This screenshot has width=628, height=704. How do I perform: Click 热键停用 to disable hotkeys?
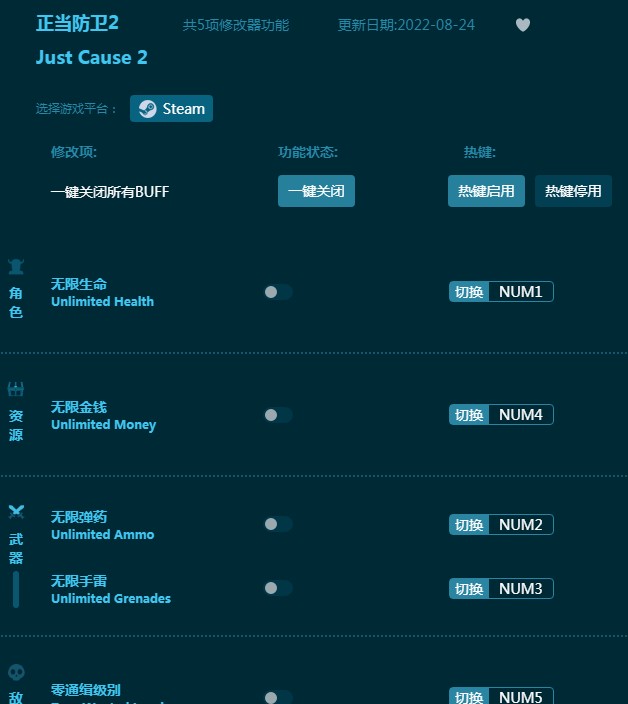573,191
